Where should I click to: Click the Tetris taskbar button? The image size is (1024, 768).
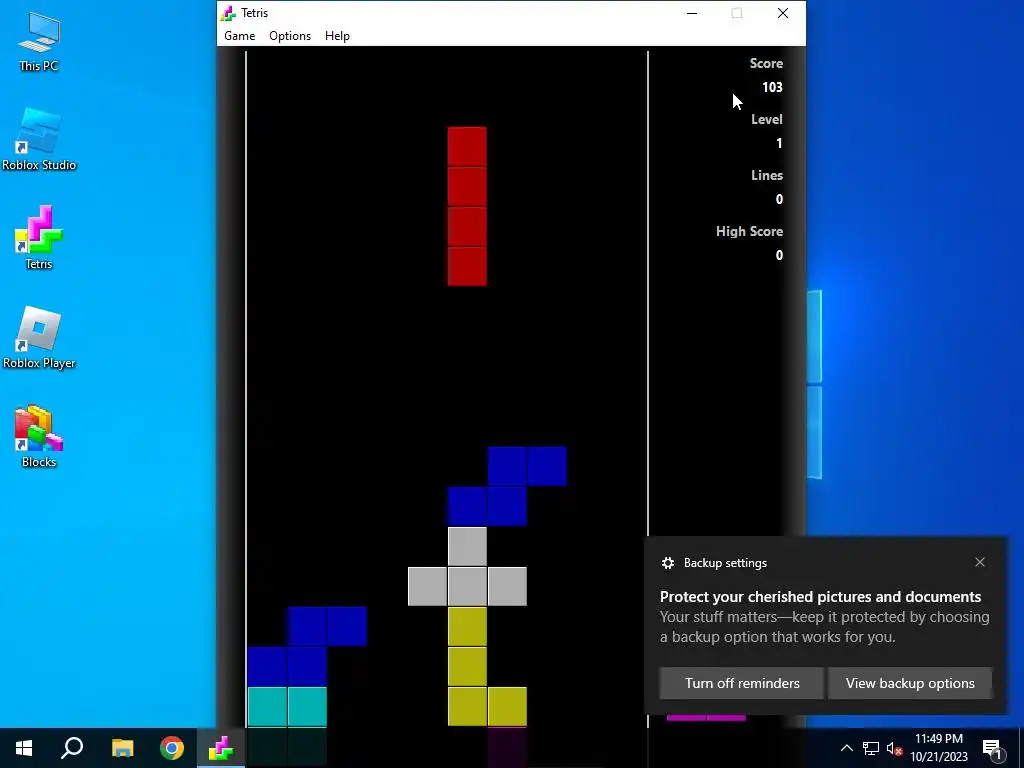click(221, 748)
